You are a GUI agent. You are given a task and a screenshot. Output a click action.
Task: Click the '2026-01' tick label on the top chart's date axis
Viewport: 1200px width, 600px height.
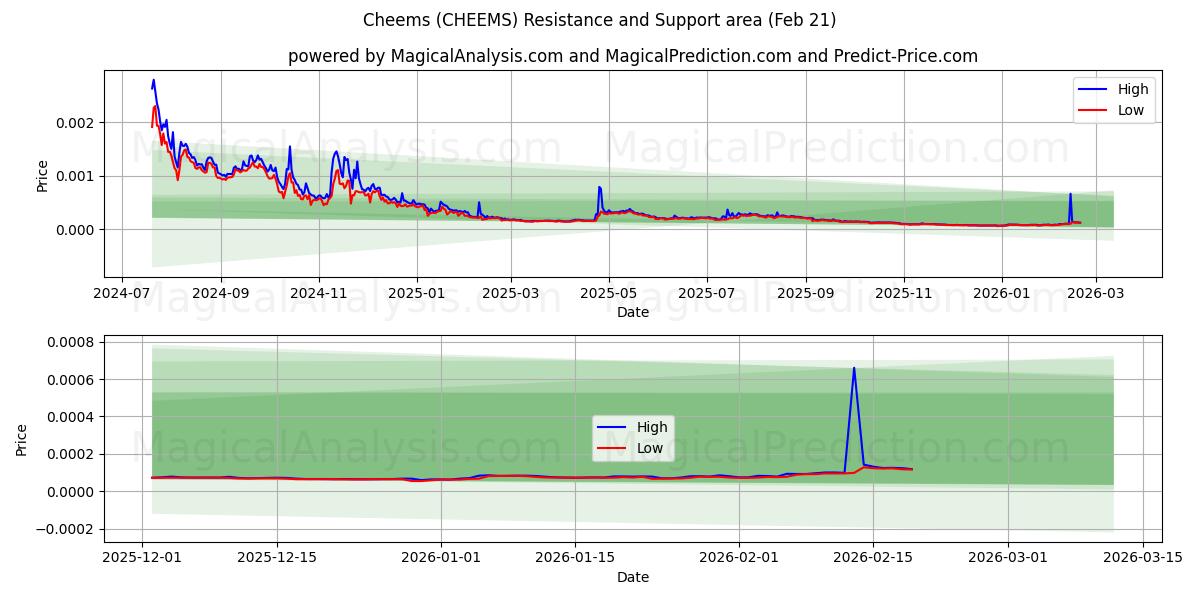point(1002,294)
